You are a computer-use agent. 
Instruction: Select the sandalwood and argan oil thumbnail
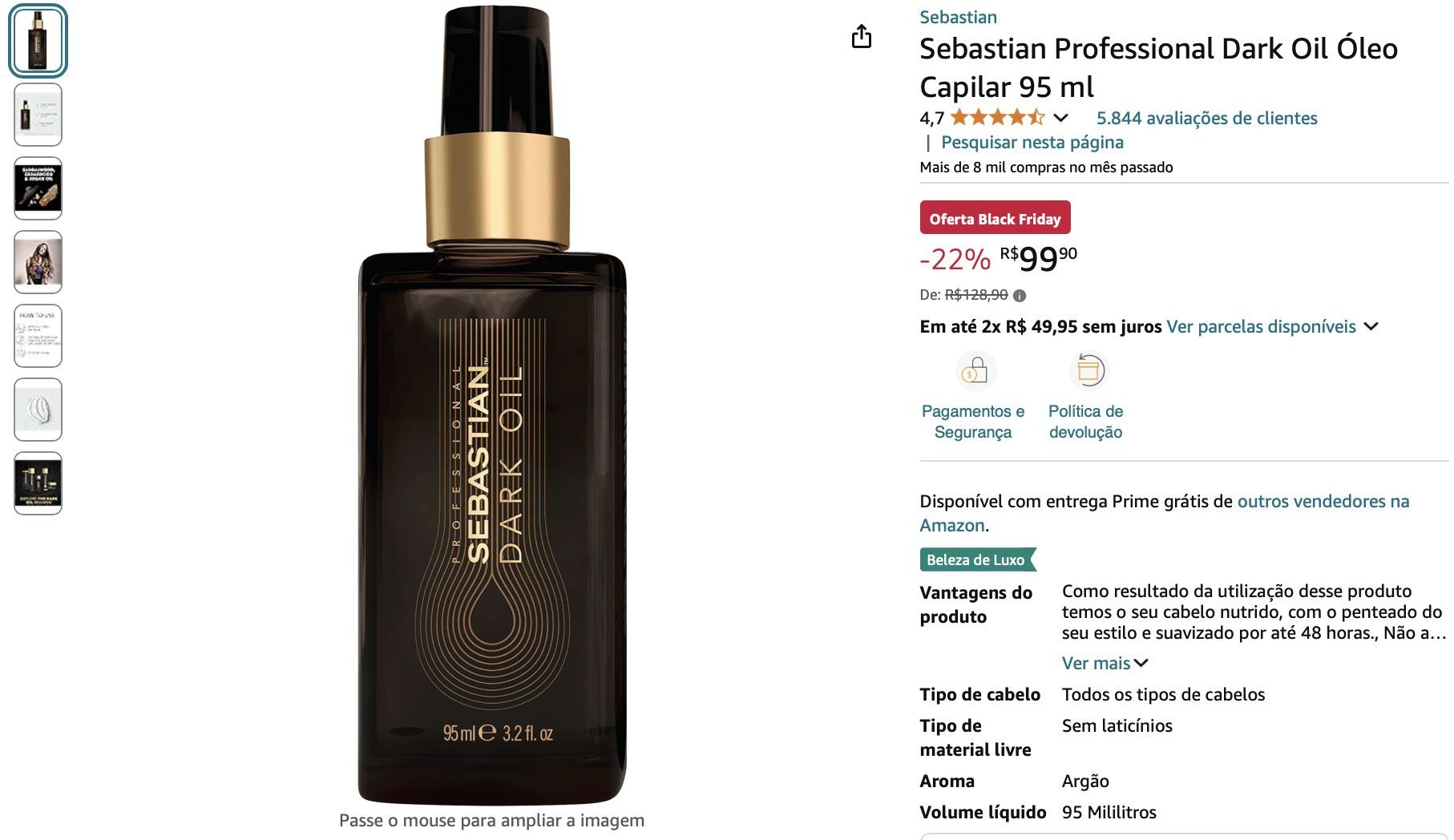(x=38, y=188)
